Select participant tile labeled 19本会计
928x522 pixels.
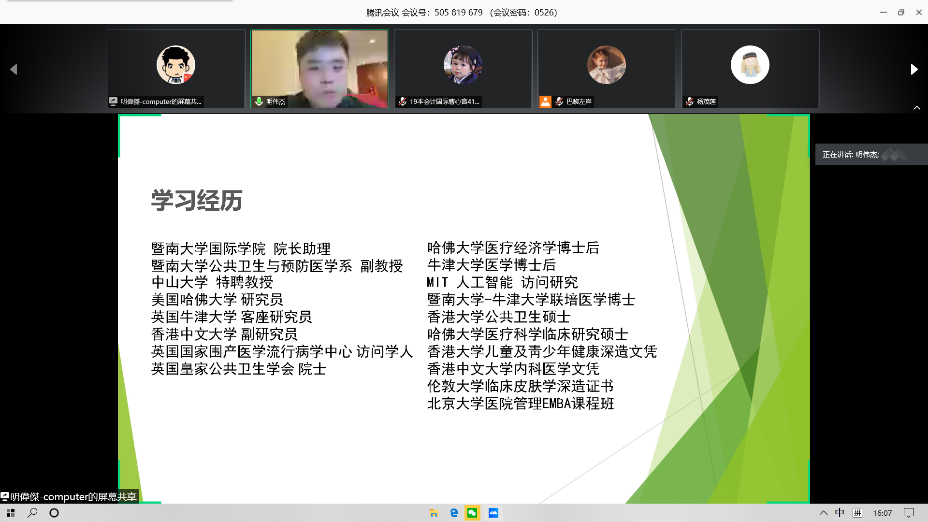click(x=462, y=68)
